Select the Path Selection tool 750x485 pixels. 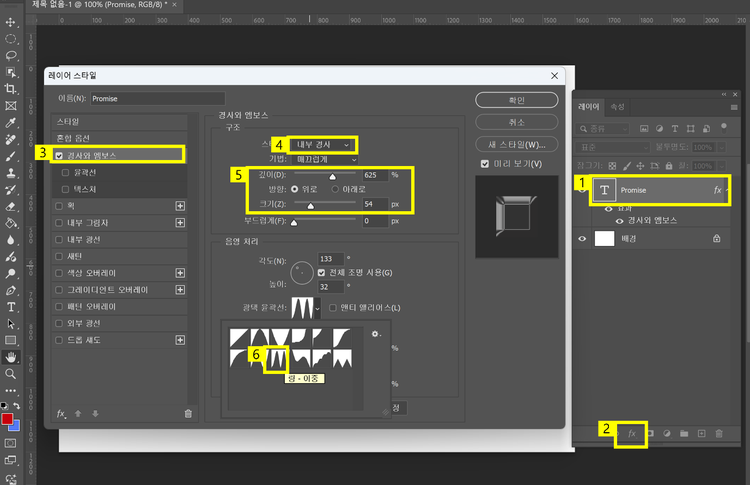coord(11,324)
